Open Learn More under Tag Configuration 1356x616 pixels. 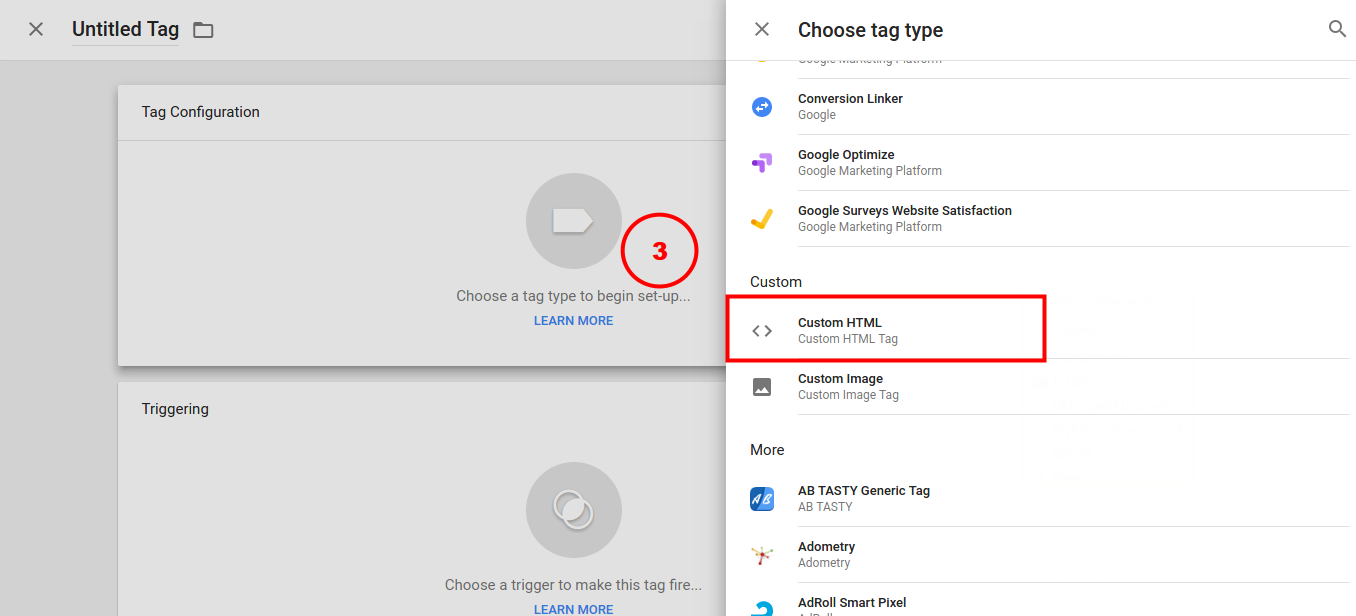pyautogui.click(x=573, y=321)
